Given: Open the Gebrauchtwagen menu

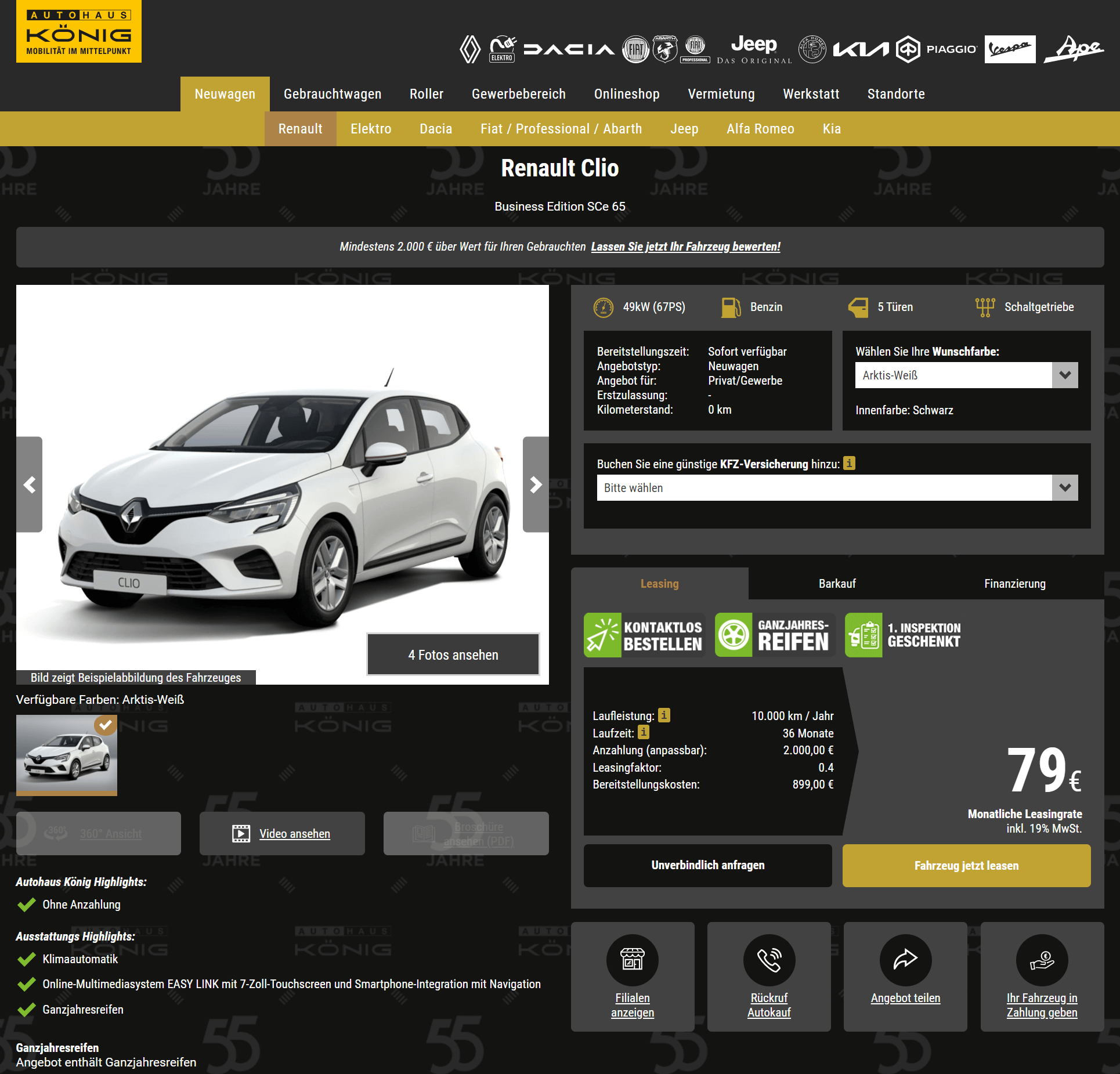Looking at the screenshot, I should [333, 94].
